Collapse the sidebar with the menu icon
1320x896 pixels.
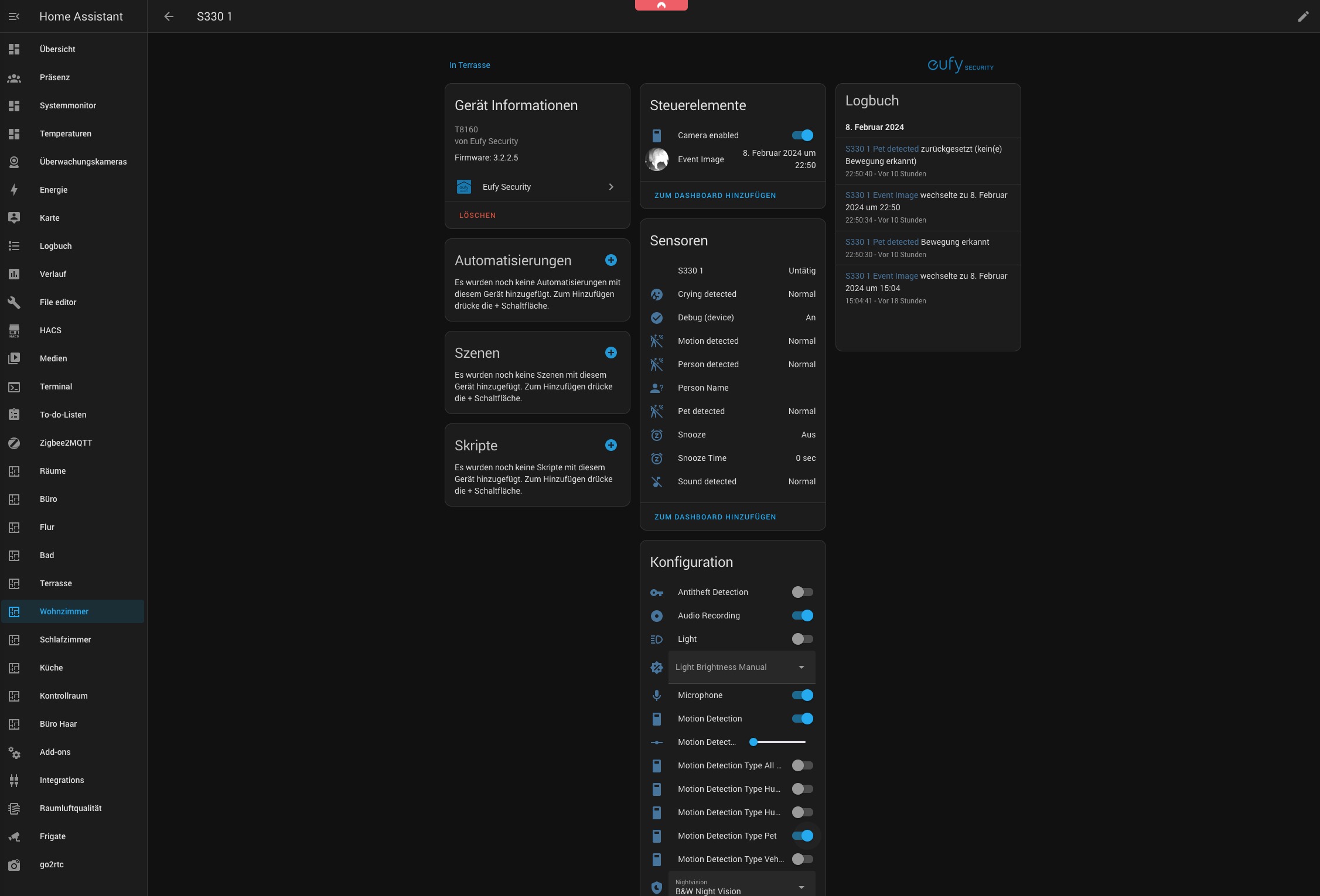click(14, 16)
